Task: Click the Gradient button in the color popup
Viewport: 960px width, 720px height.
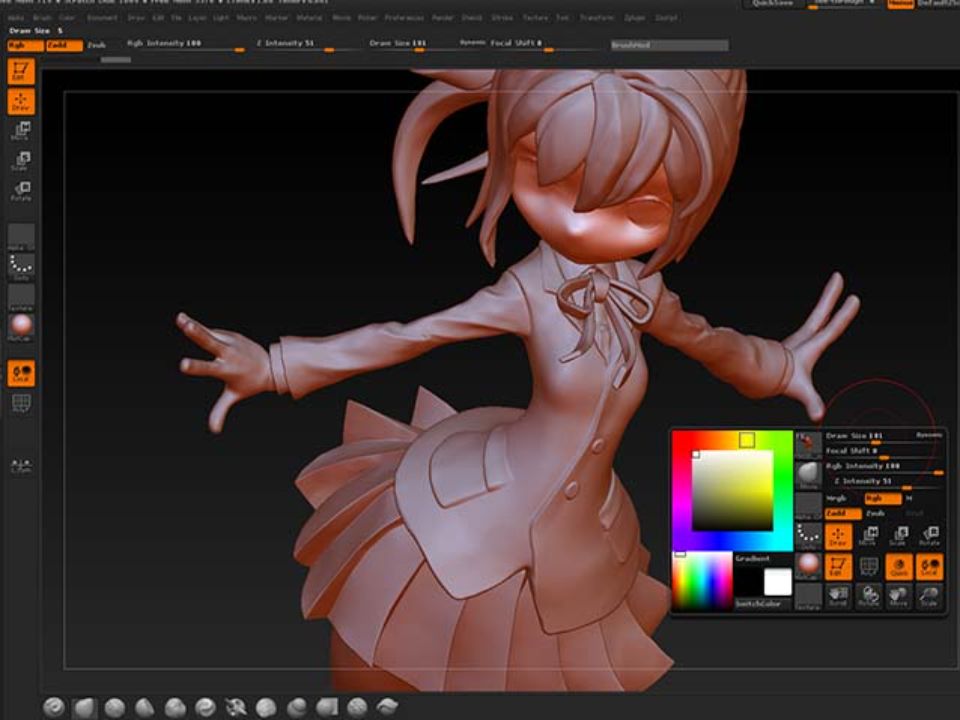Action: 753,559
